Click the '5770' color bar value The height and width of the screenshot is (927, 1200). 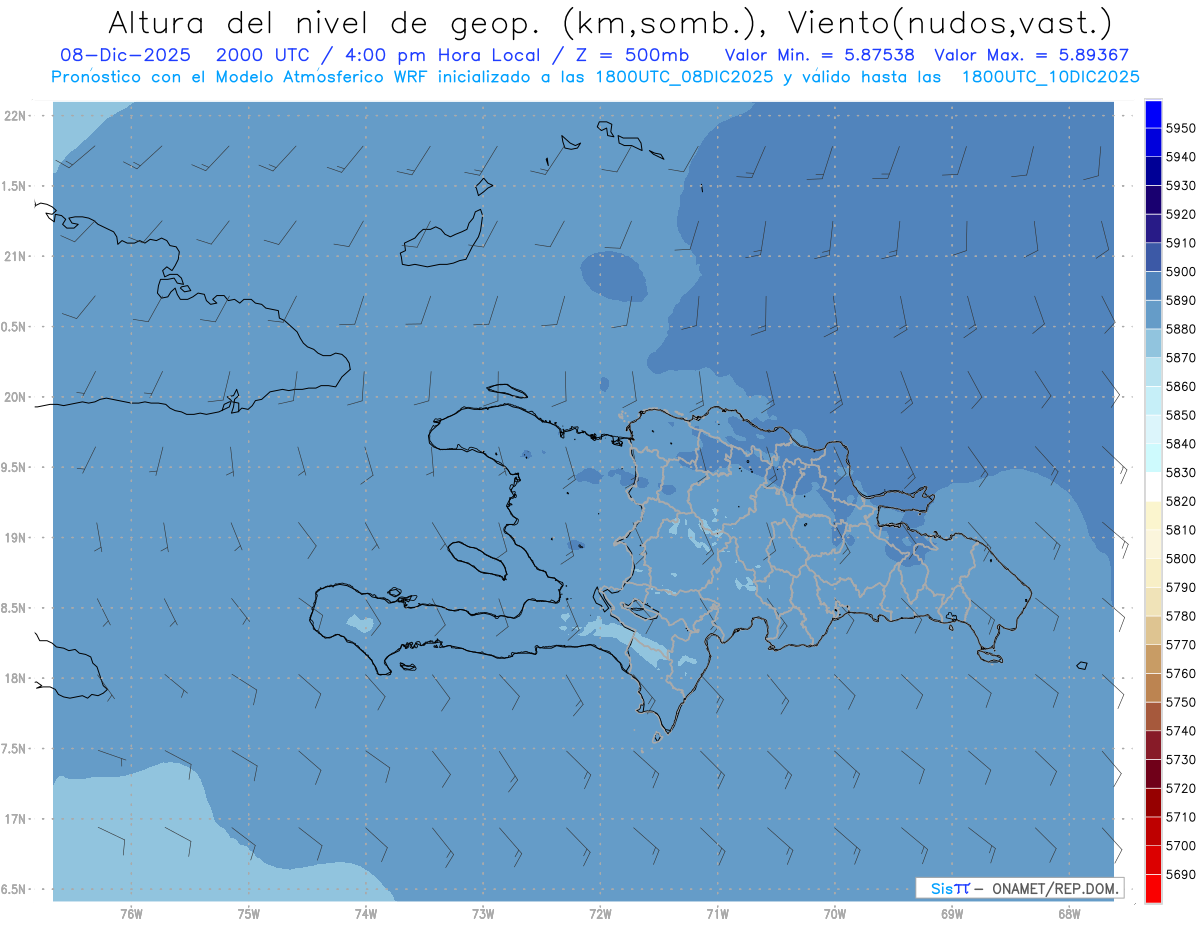tap(1180, 645)
